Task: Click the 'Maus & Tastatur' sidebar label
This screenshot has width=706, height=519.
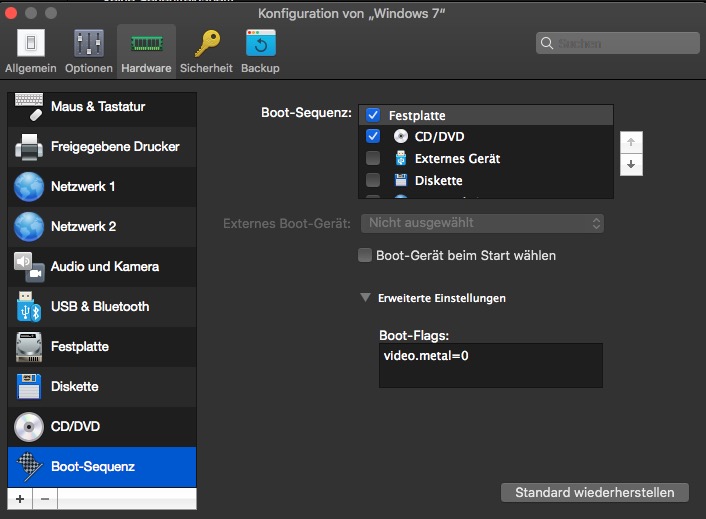Action: pos(98,107)
